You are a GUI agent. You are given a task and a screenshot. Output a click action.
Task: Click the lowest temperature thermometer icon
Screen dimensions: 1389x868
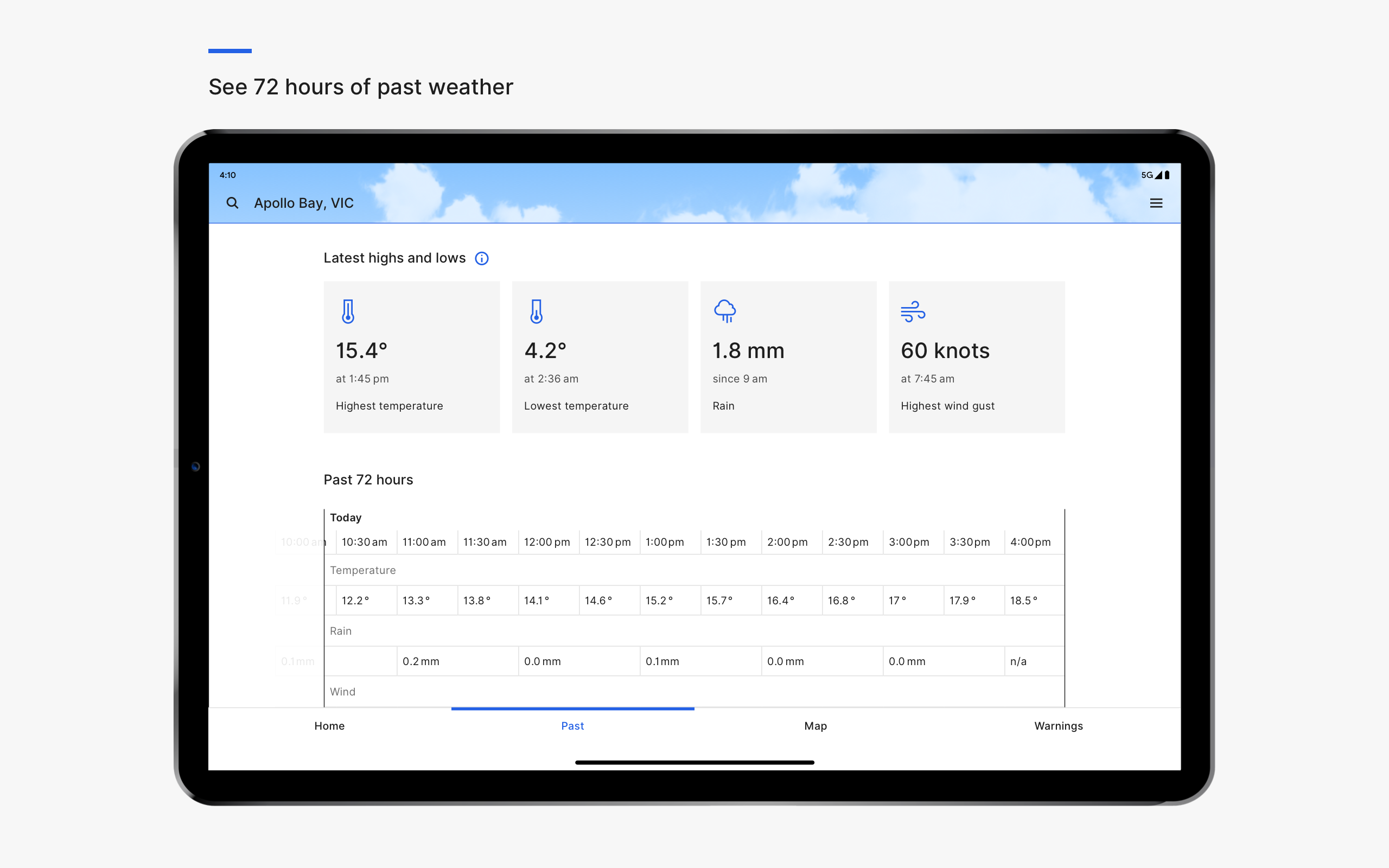point(536,312)
